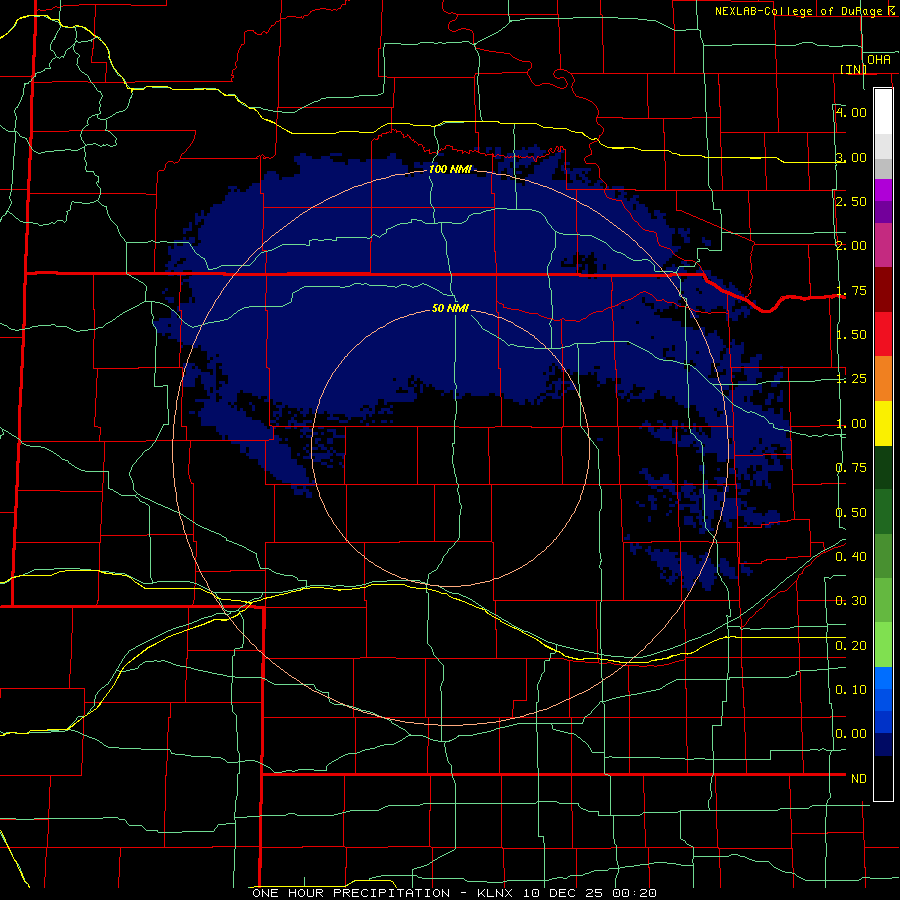Pick the yellow legend swatch
Image resolution: width=900 pixels, height=900 pixels.
click(x=883, y=423)
